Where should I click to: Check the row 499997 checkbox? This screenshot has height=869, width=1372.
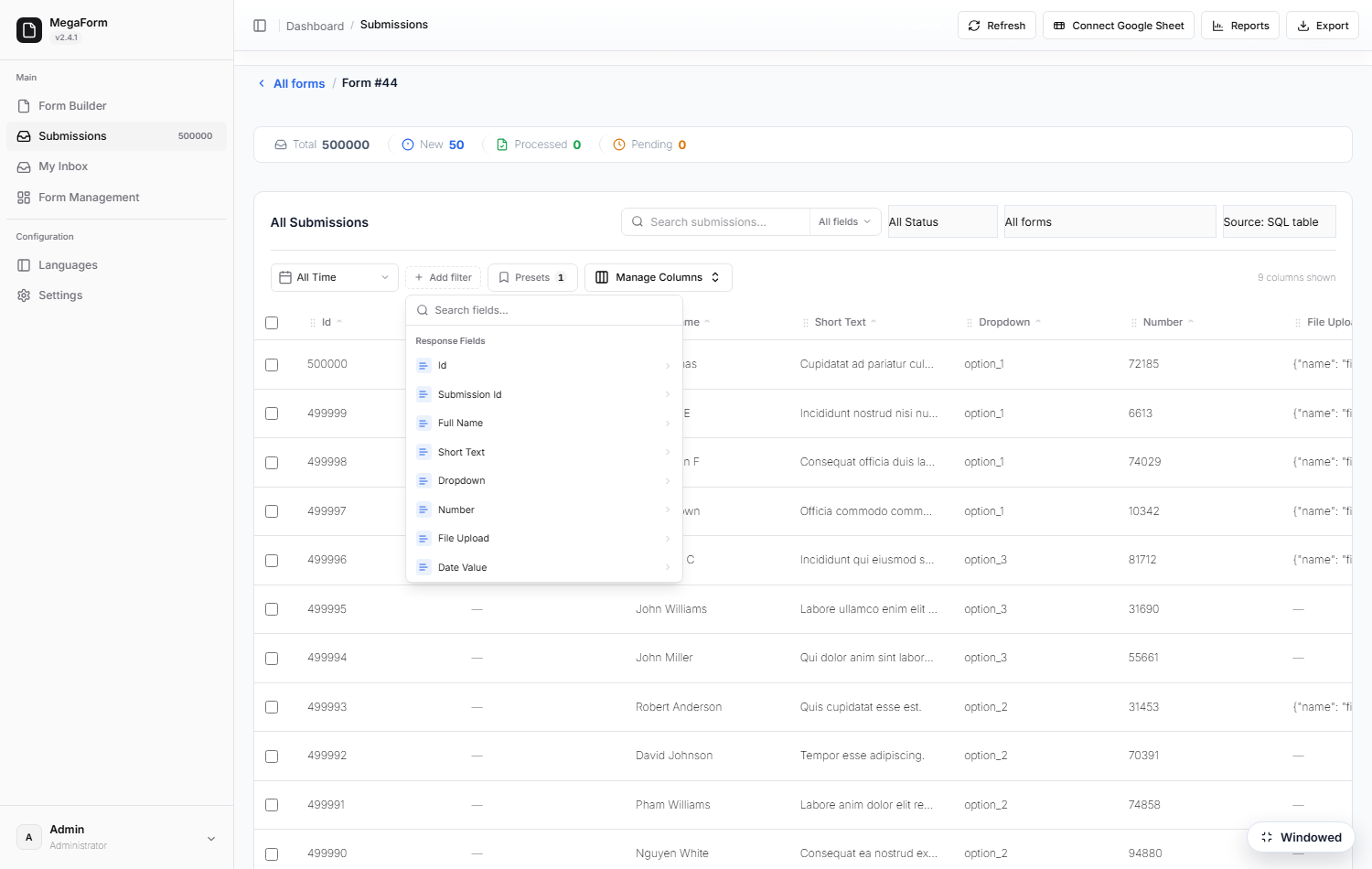tap(272, 511)
